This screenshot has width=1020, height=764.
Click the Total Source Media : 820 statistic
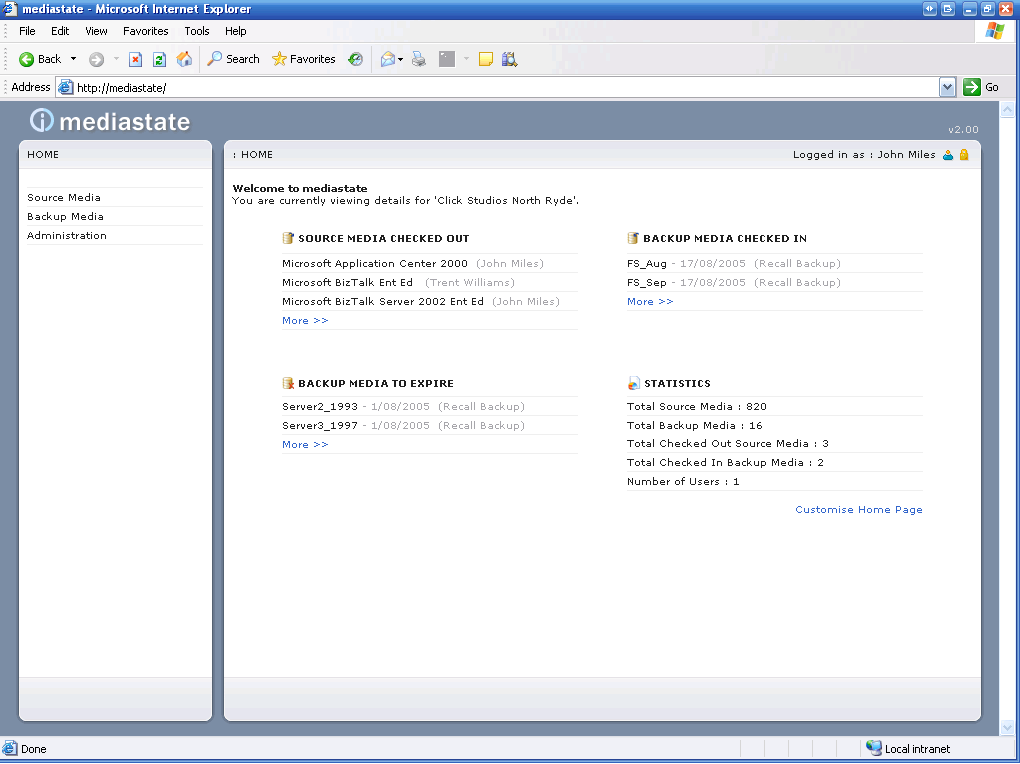[x=697, y=407]
